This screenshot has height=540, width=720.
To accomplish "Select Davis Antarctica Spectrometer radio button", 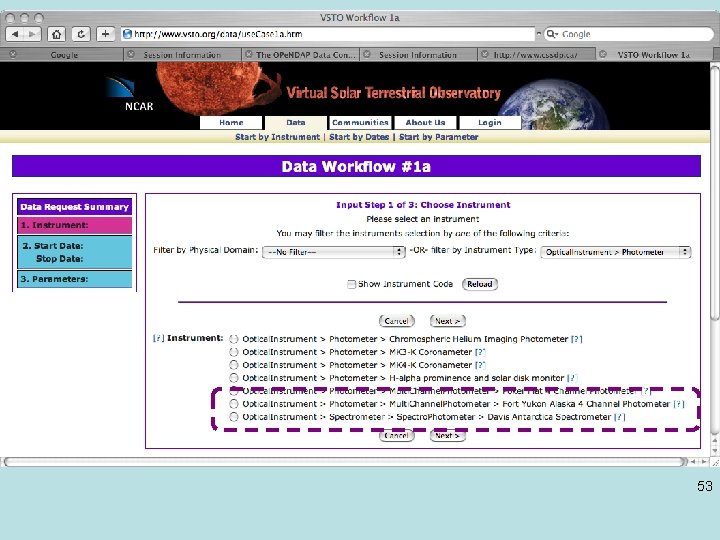I will [234, 416].
